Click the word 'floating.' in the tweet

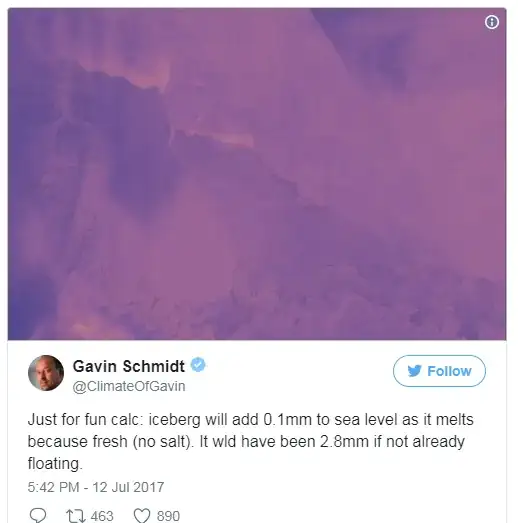(55, 464)
